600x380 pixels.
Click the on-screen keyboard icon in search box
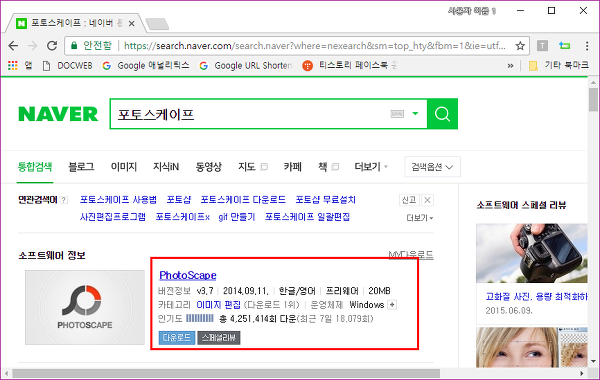click(x=397, y=114)
